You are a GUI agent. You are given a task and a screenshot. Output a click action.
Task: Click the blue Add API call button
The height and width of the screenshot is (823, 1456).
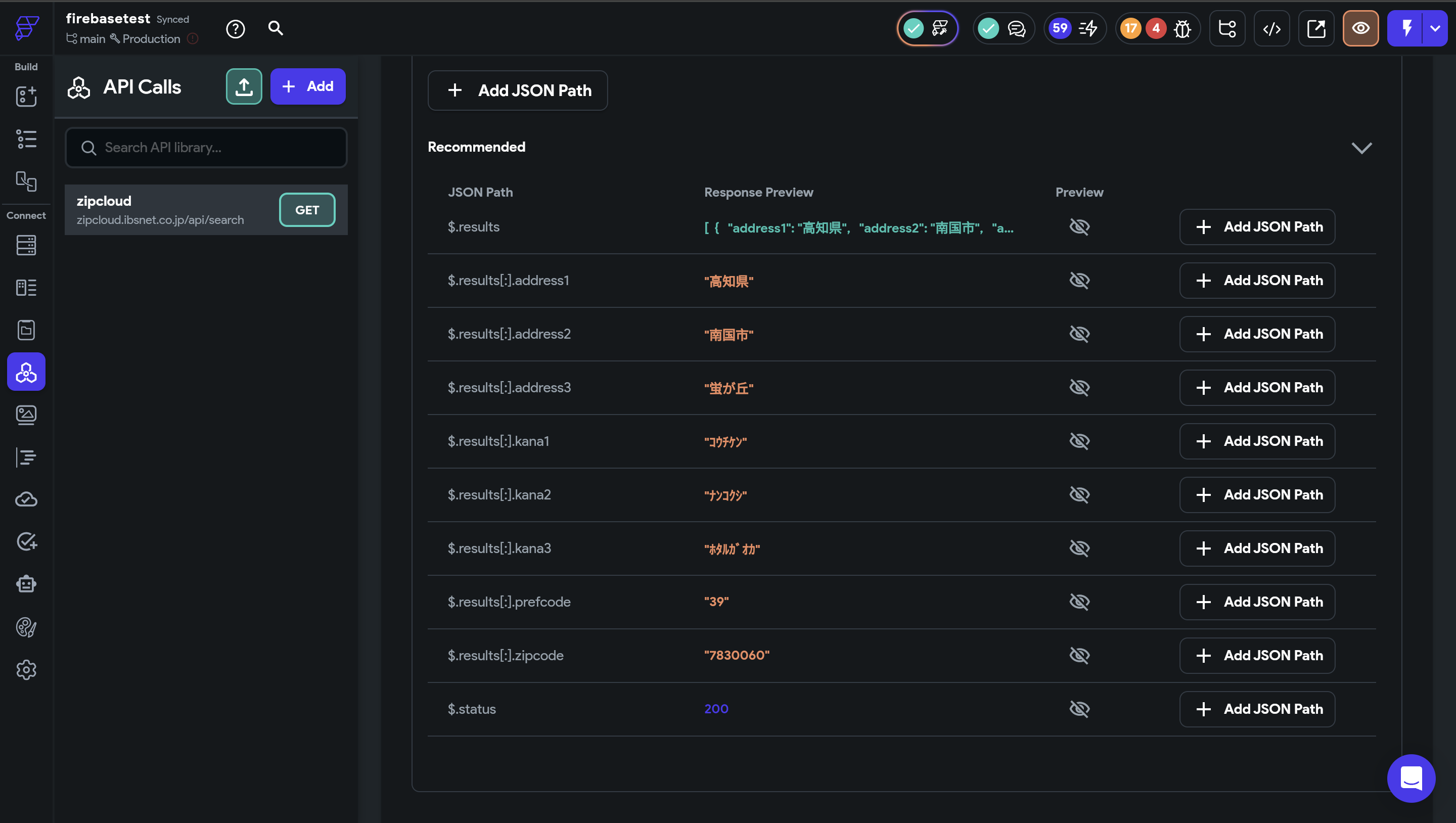coord(307,86)
